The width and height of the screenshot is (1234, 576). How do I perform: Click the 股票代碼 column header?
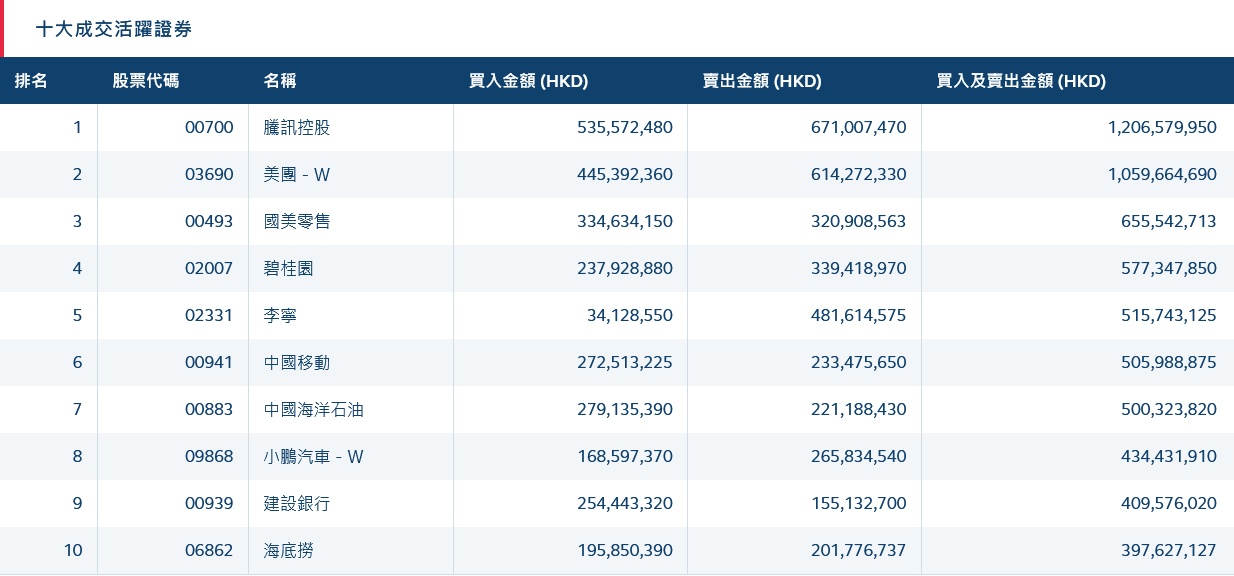[146, 81]
